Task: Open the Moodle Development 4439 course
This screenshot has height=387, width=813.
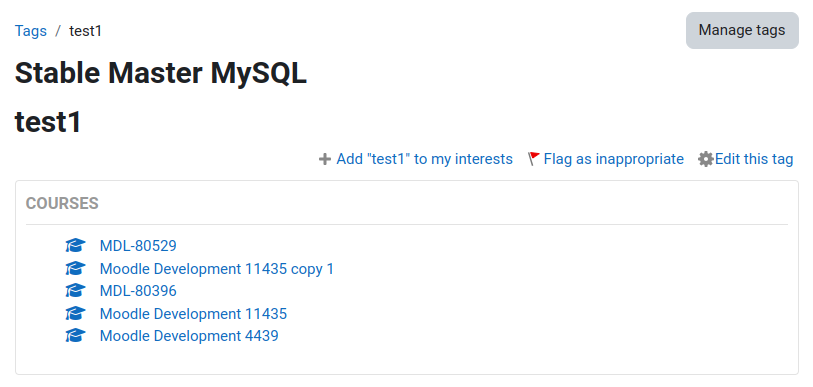Action: (x=189, y=336)
